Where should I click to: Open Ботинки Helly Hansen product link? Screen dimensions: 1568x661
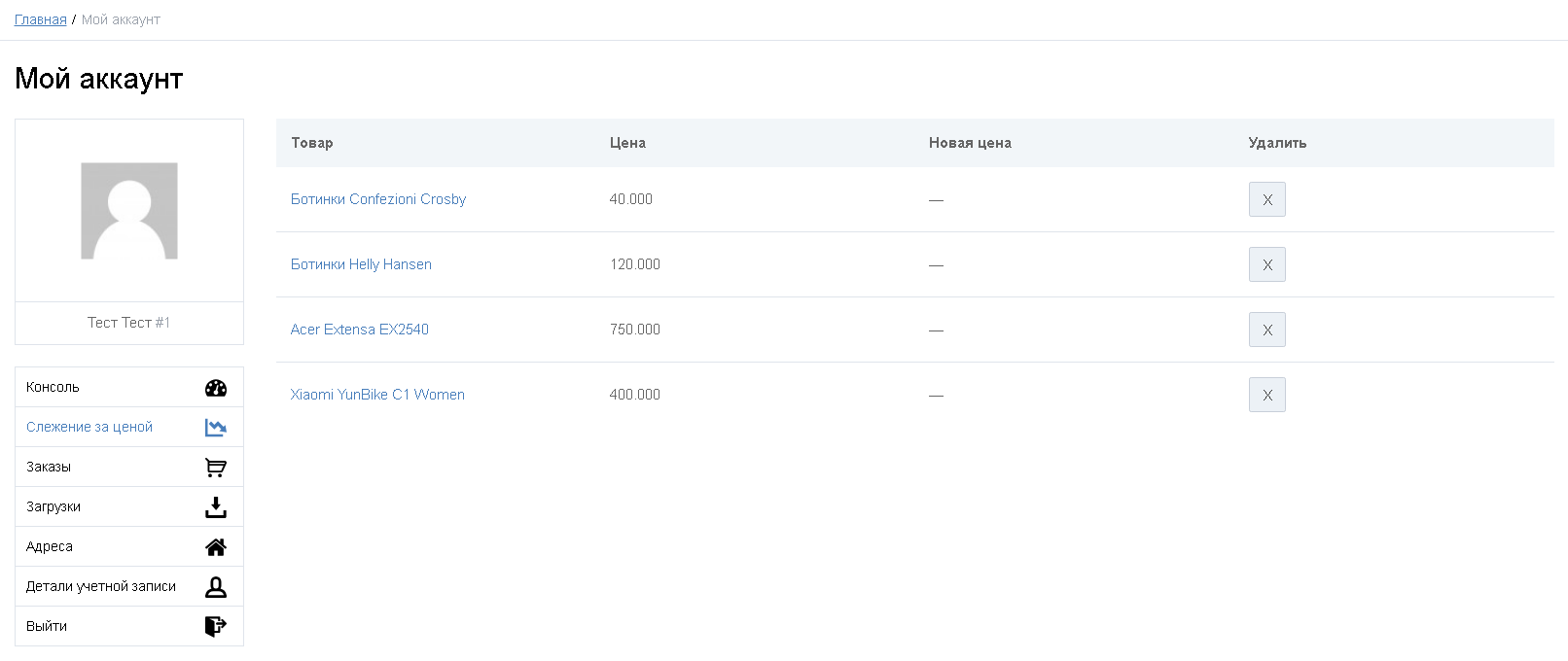tap(361, 264)
